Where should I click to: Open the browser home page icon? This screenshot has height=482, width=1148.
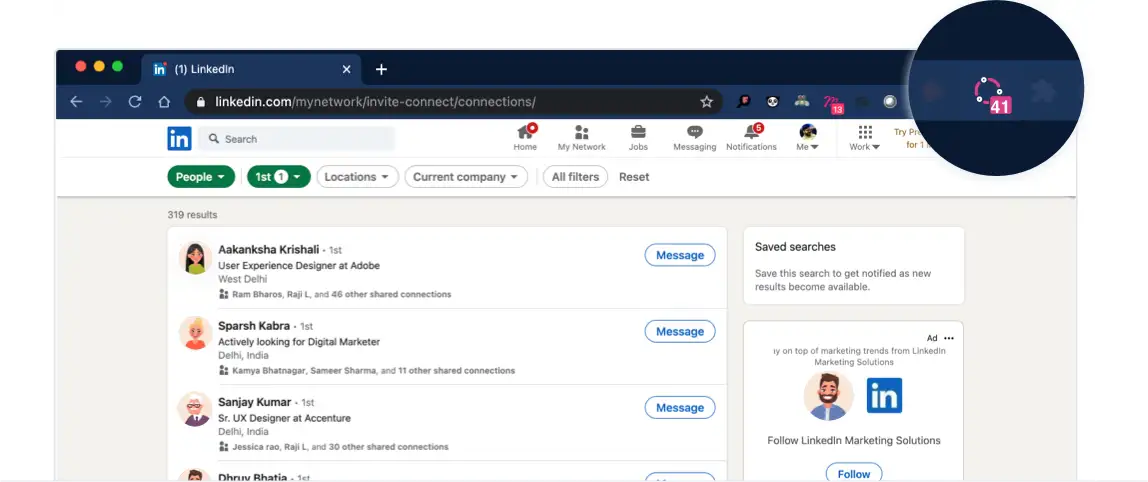(164, 102)
